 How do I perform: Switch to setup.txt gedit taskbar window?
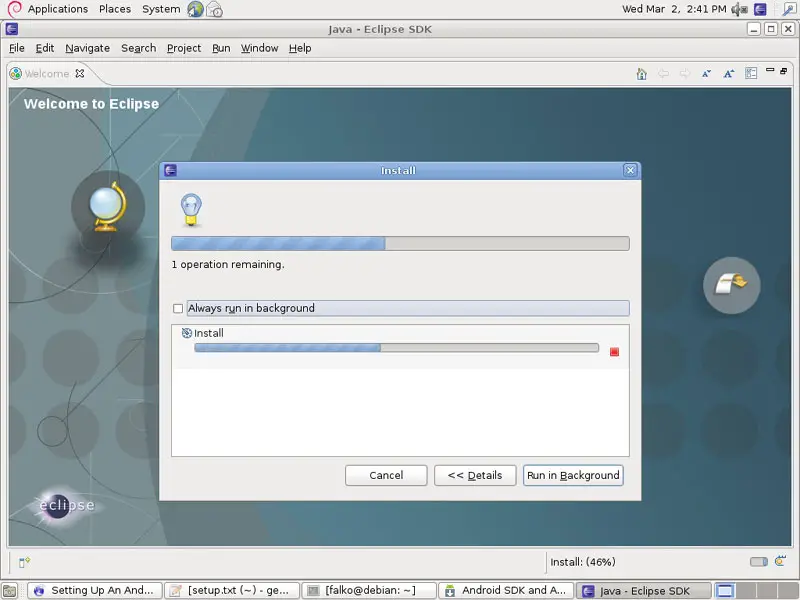click(x=232, y=591)
